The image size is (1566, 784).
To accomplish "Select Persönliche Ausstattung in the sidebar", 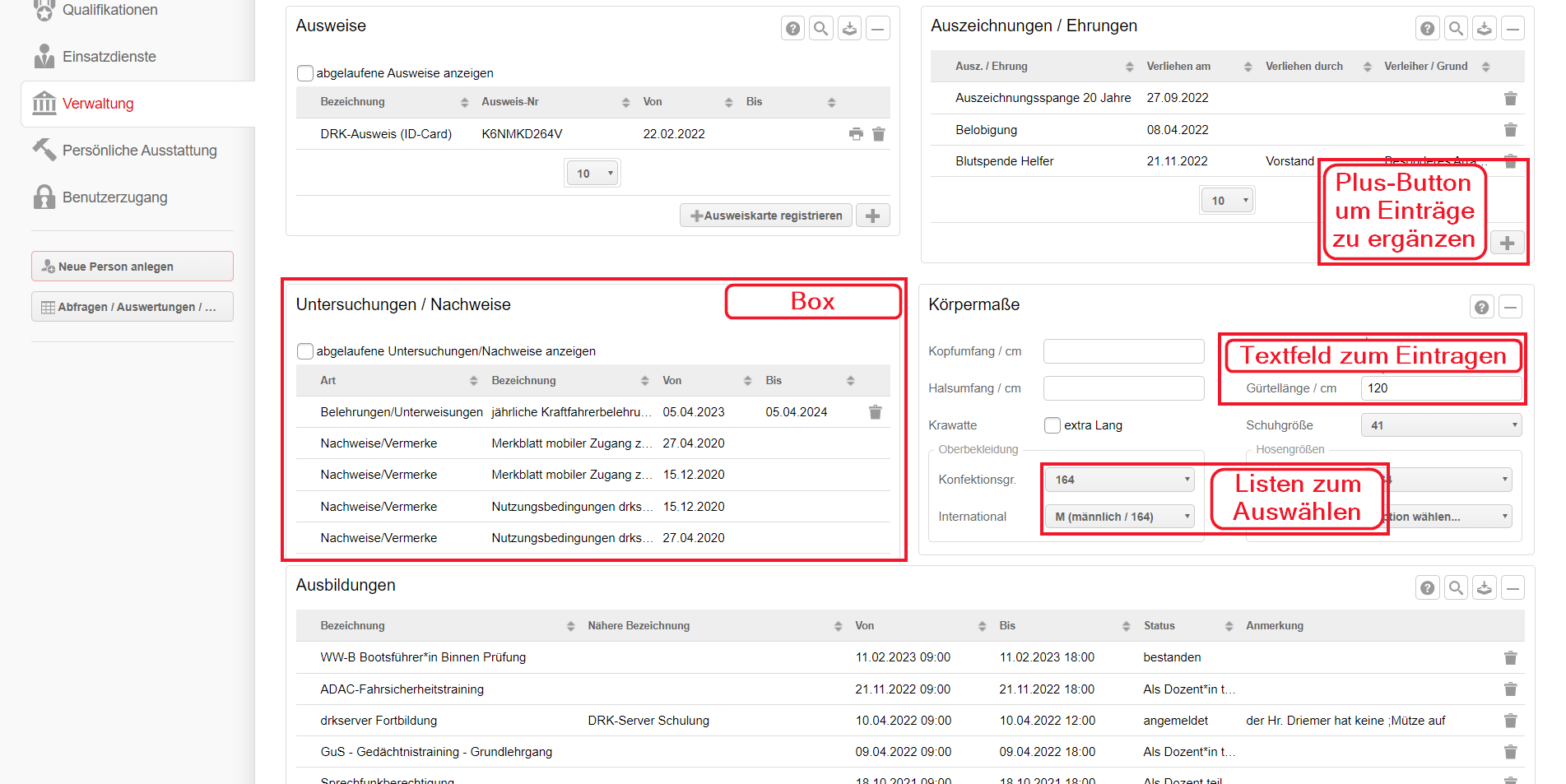I will pyautogui.click(x=138, y=151).
